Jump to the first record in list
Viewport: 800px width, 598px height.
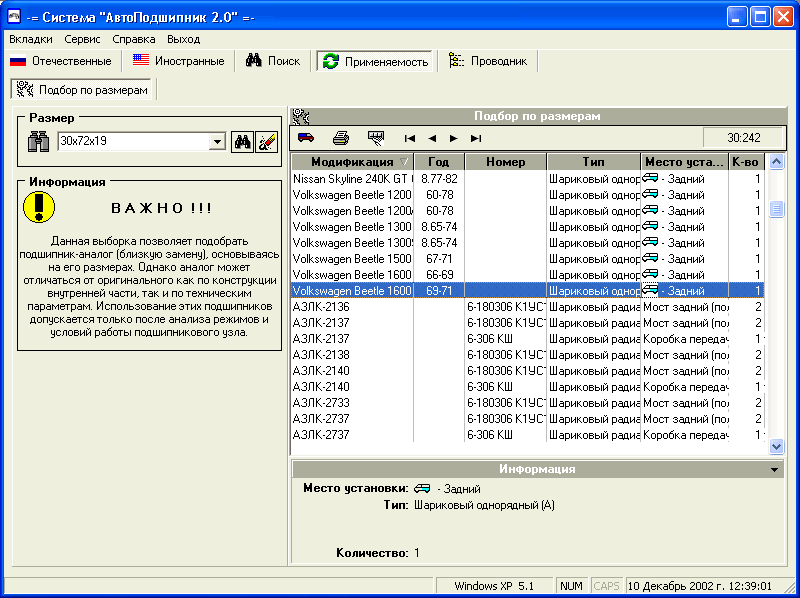[x=410, y=138]
